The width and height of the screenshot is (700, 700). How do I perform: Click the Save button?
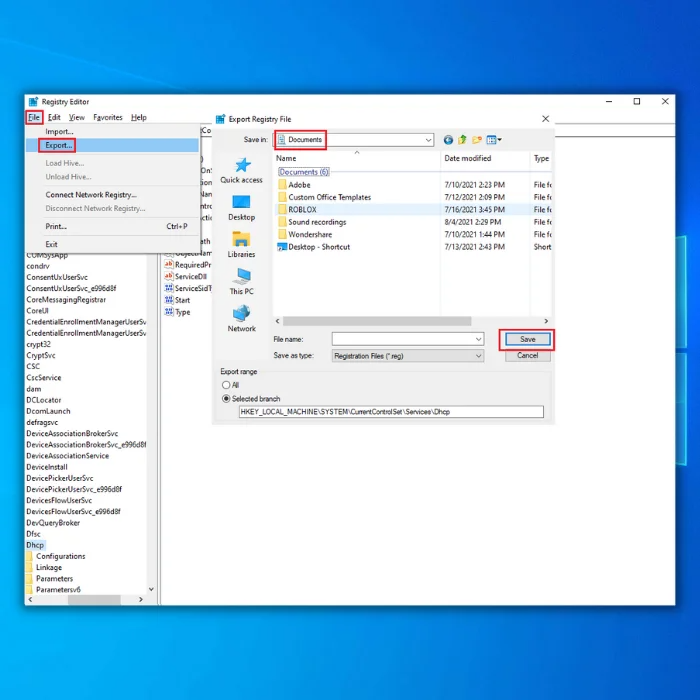tap(527, 339)
